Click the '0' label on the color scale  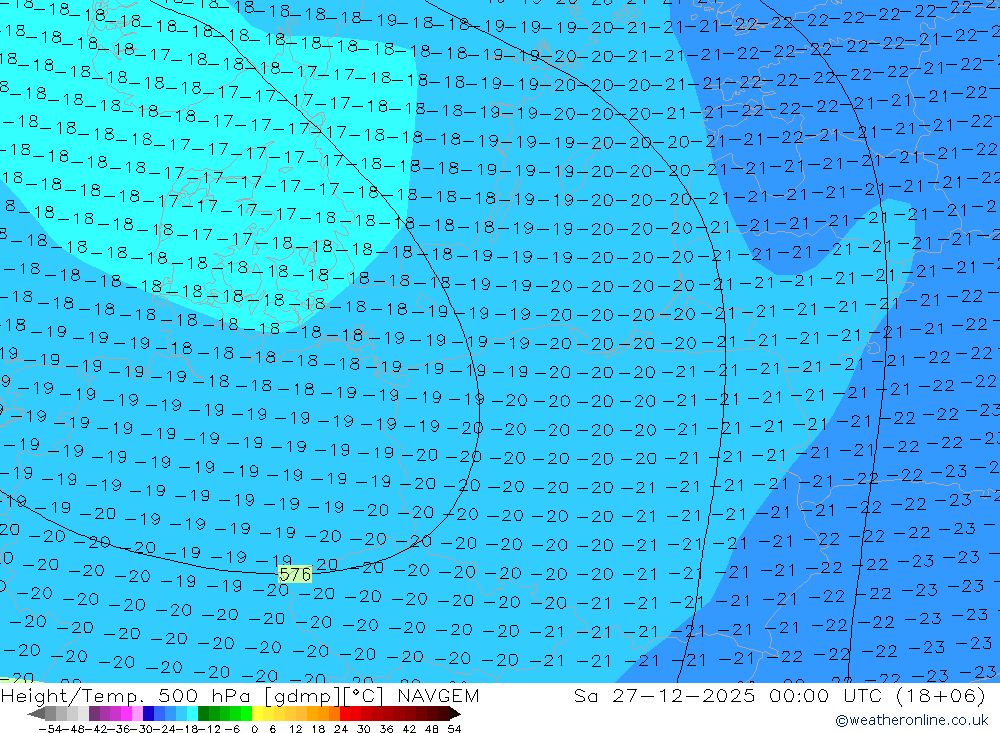click(254, 729)
